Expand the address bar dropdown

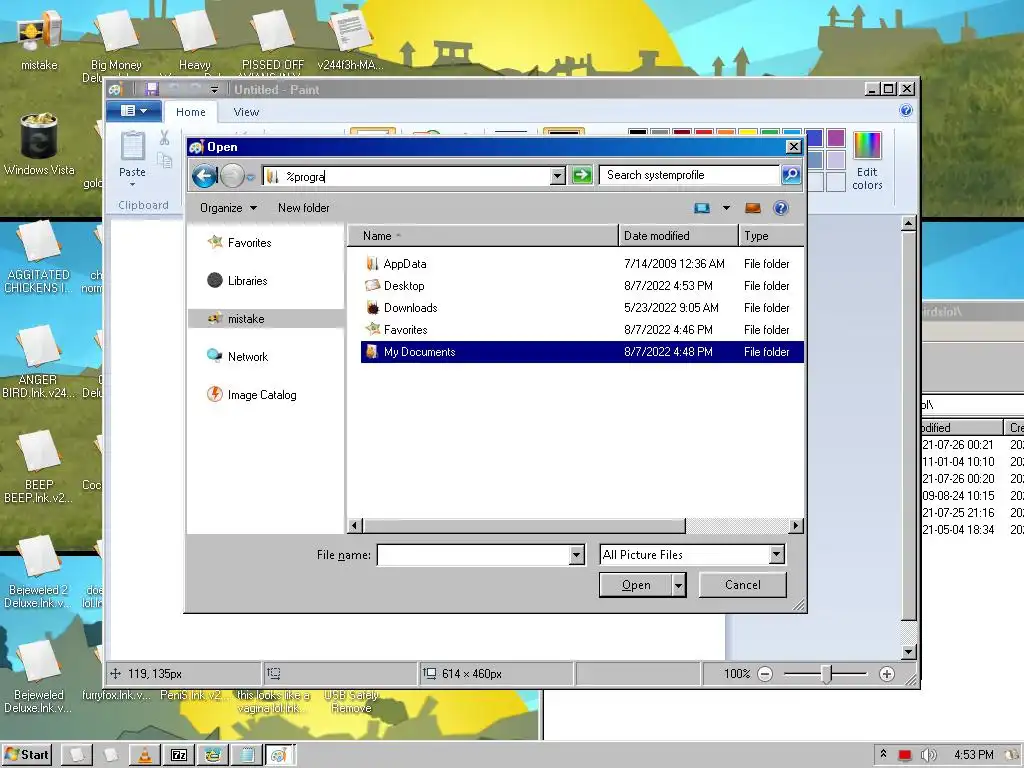[x=557, y=175]
